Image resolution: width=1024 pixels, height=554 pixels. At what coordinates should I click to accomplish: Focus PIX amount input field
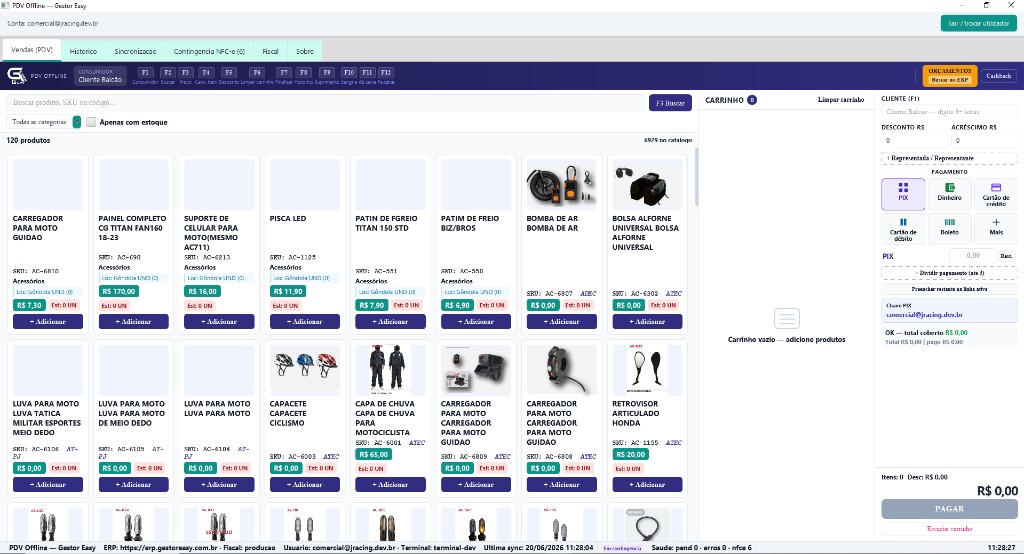(971, 256)
